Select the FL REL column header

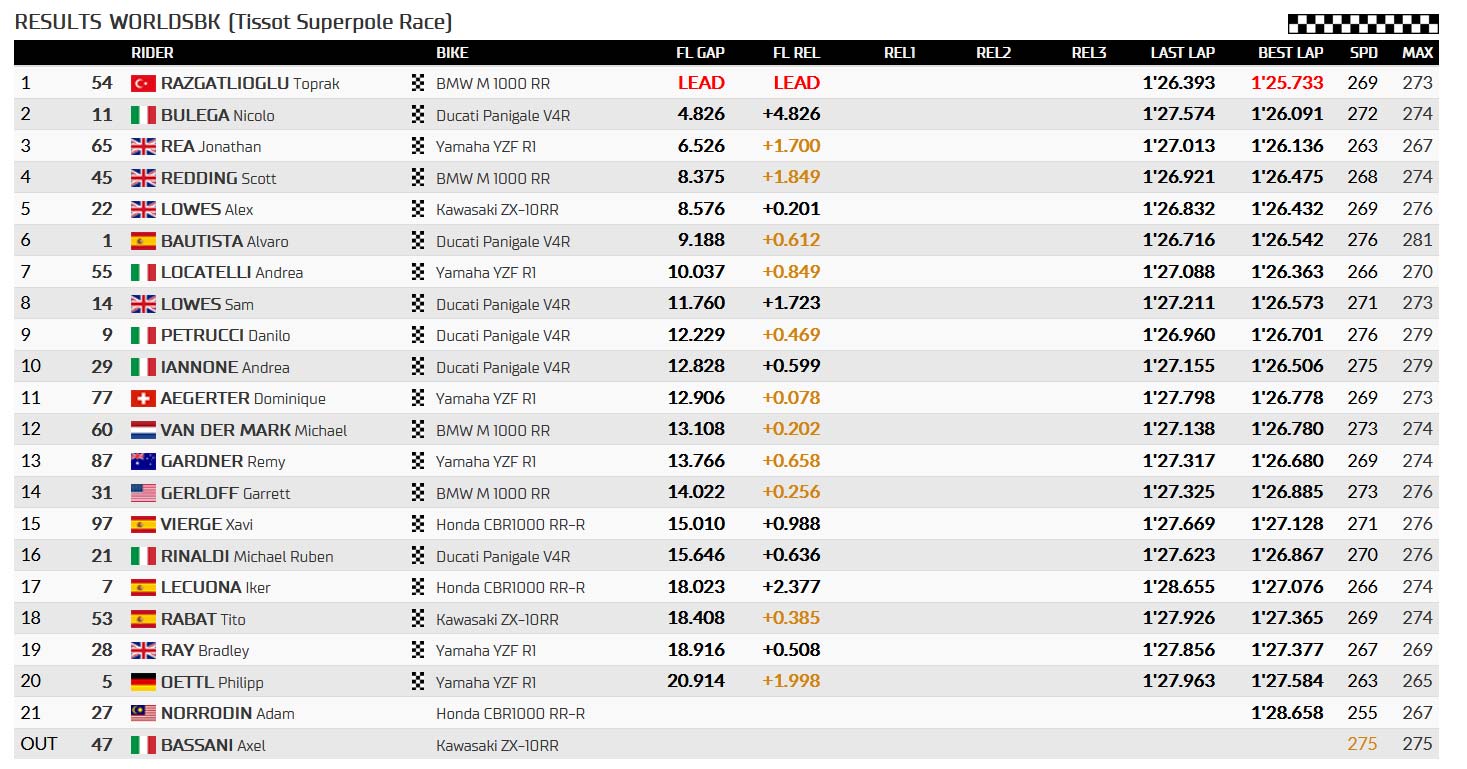796,53
